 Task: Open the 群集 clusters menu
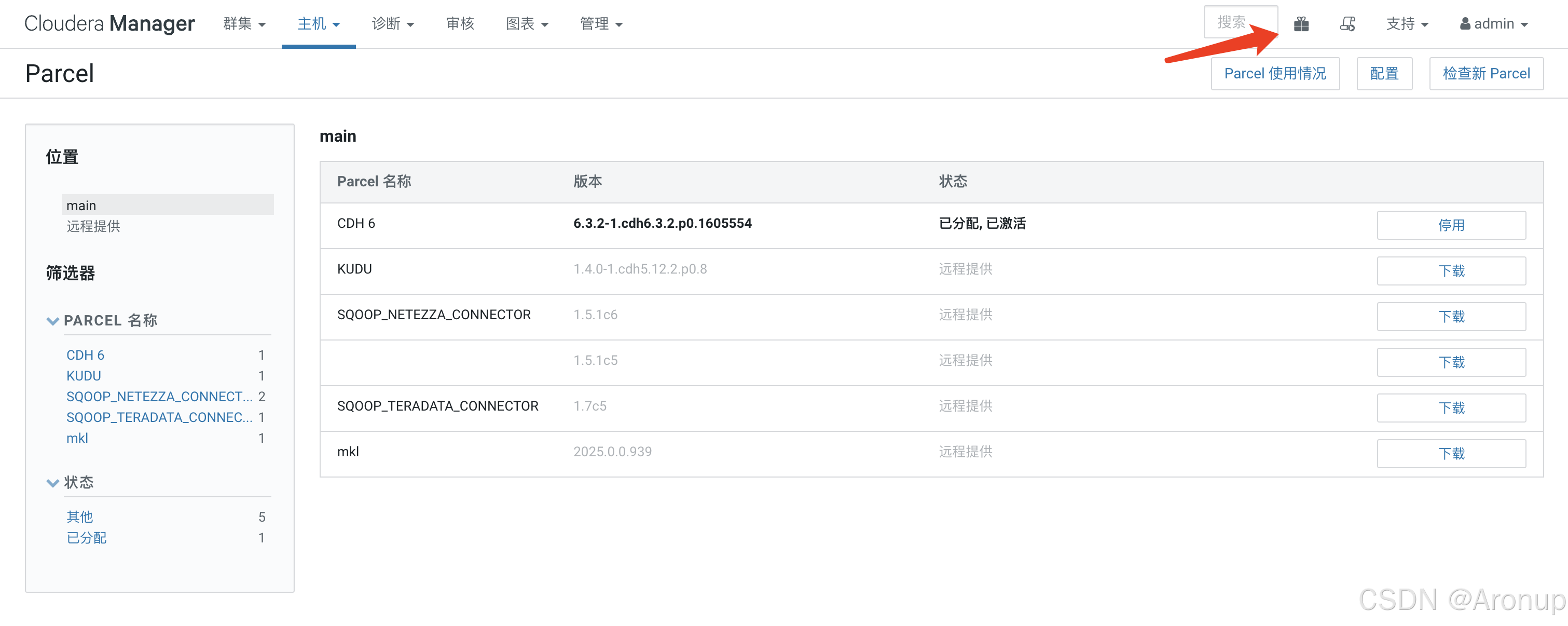[x=244, y=24]
